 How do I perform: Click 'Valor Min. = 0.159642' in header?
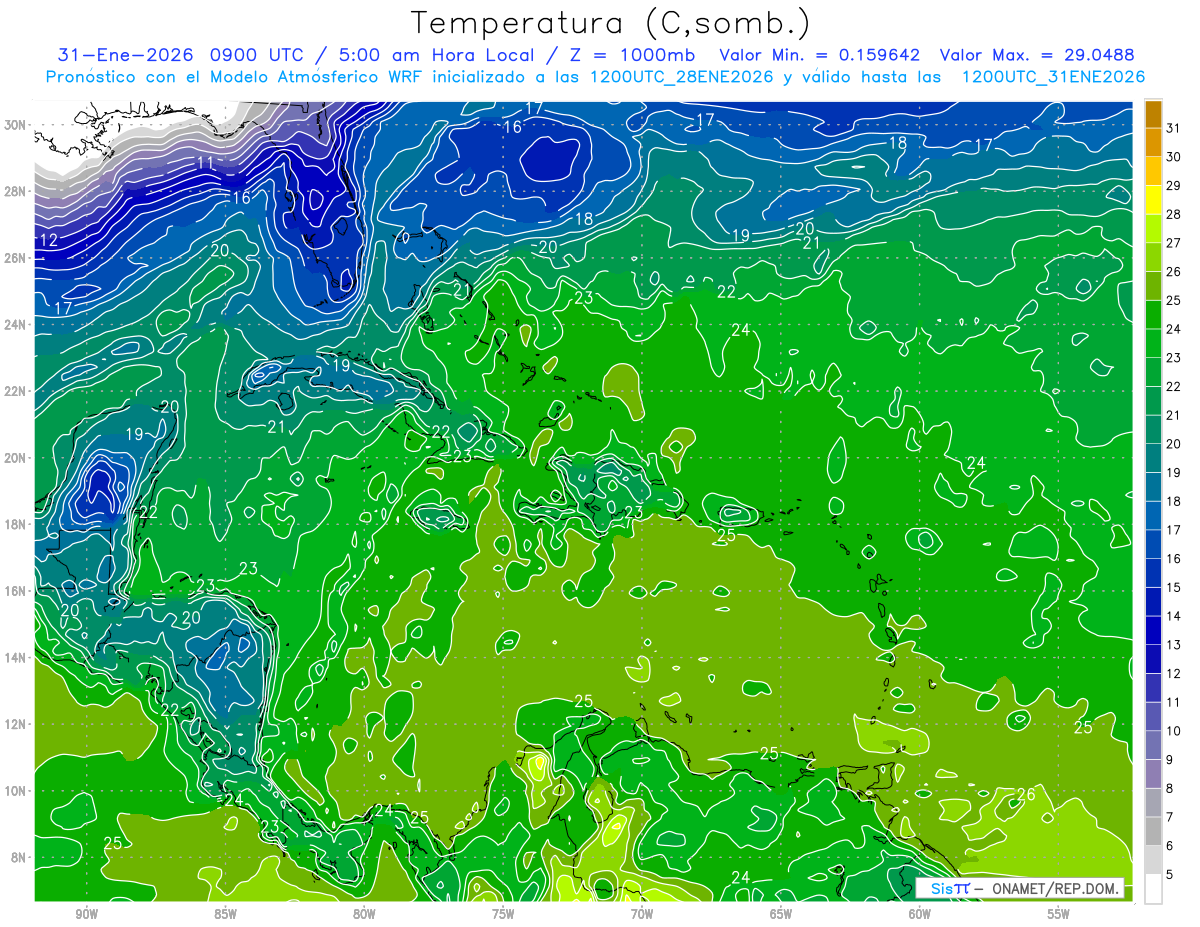820,55
